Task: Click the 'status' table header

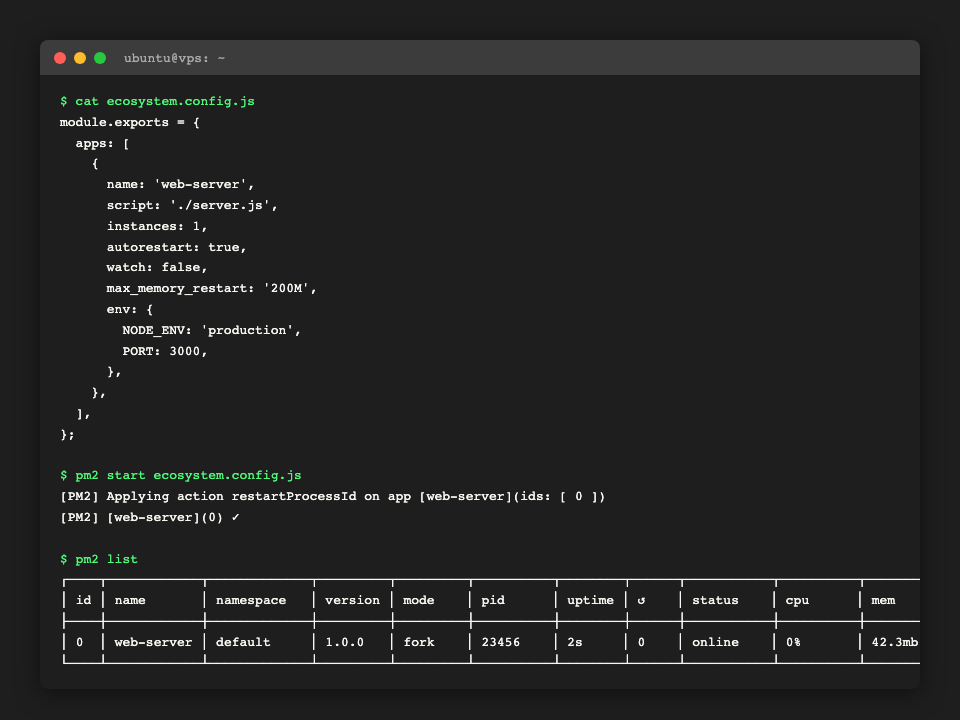Action: coord(715,601)
